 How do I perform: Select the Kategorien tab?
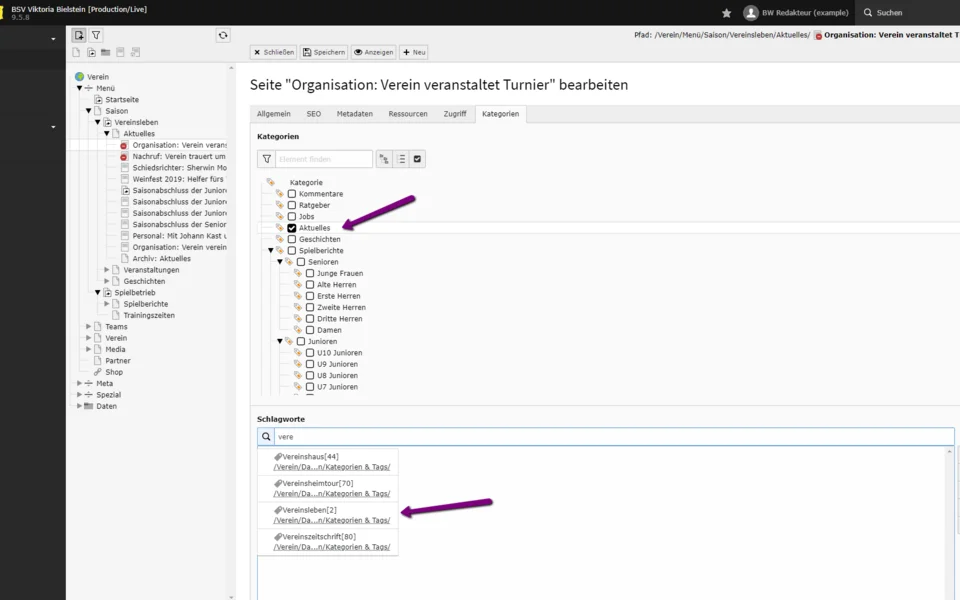(500, 114)
